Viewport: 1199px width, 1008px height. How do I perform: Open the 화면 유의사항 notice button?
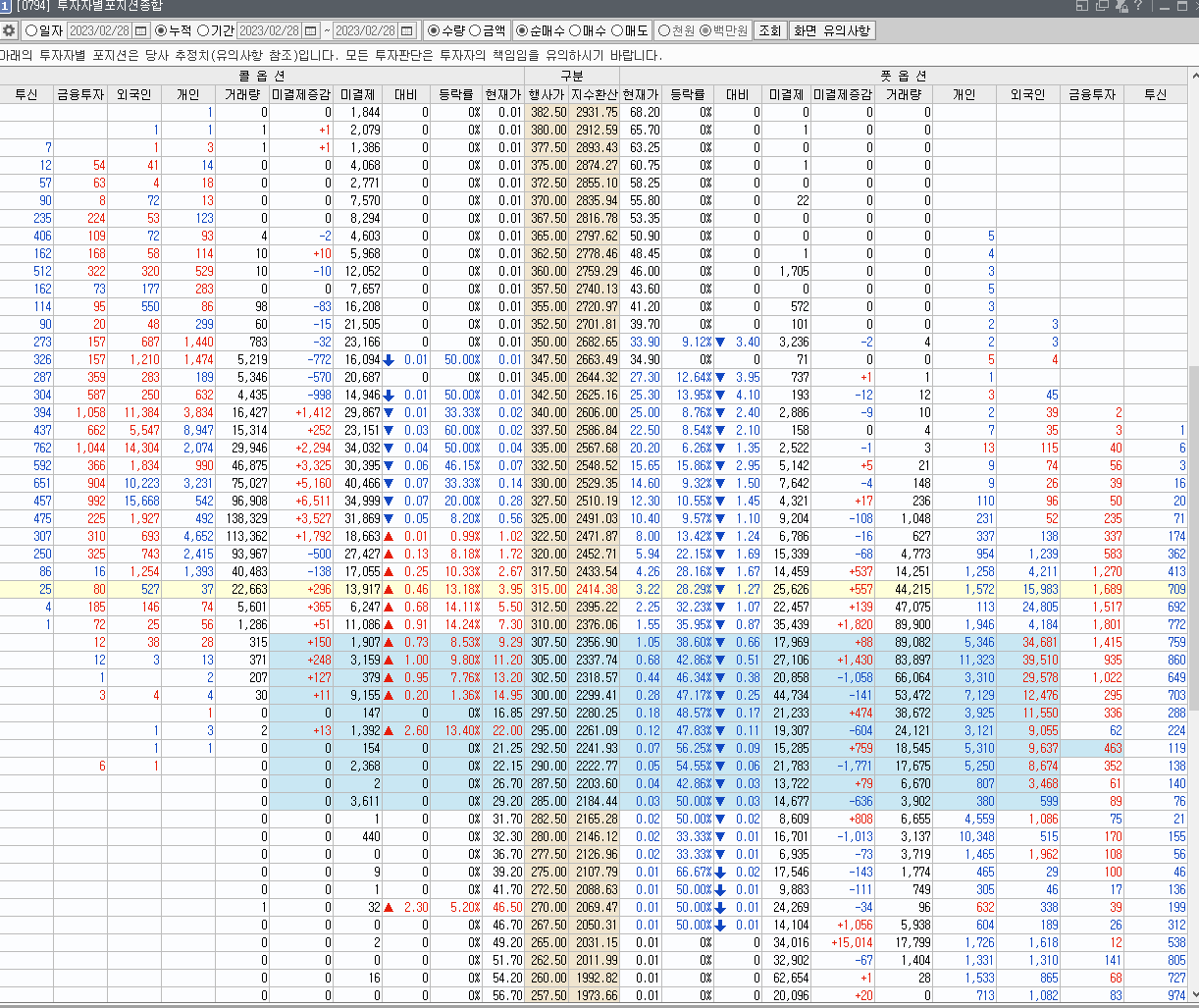(832, 30)
